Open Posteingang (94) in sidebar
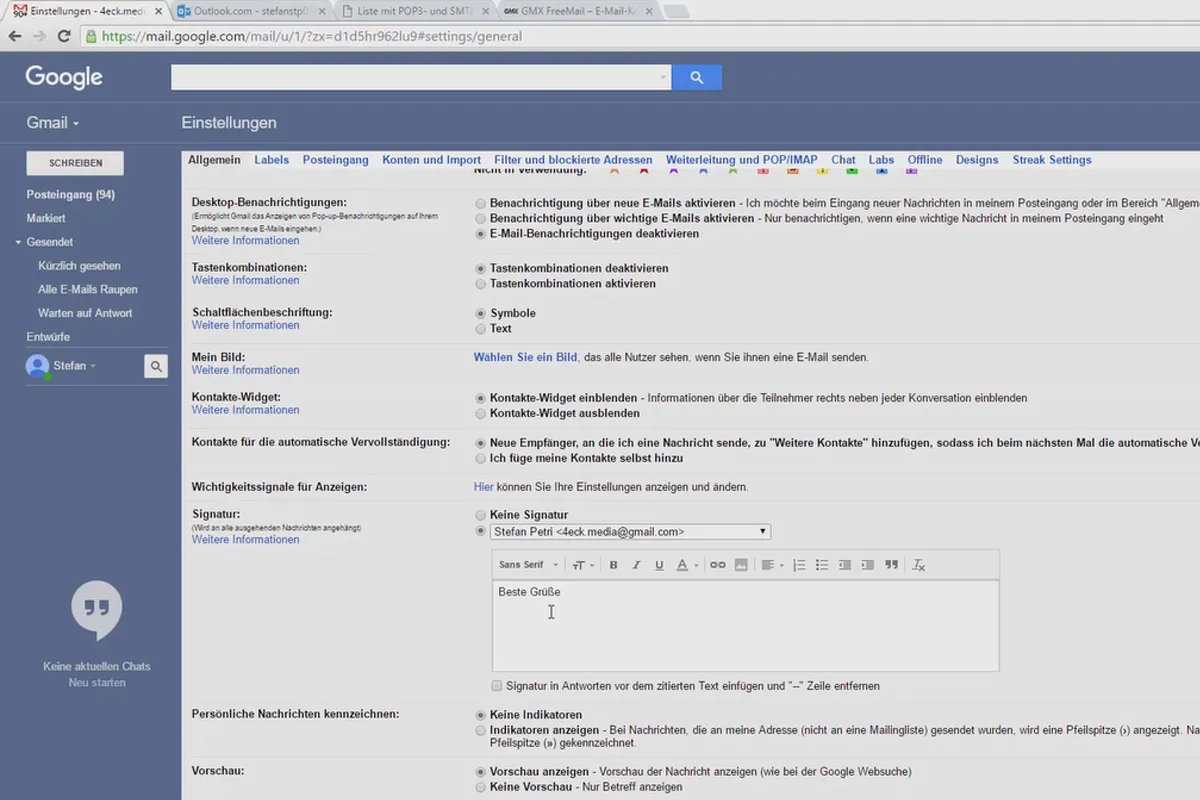The width and height of the screenshot is (1200, 800). pos(70,194)
